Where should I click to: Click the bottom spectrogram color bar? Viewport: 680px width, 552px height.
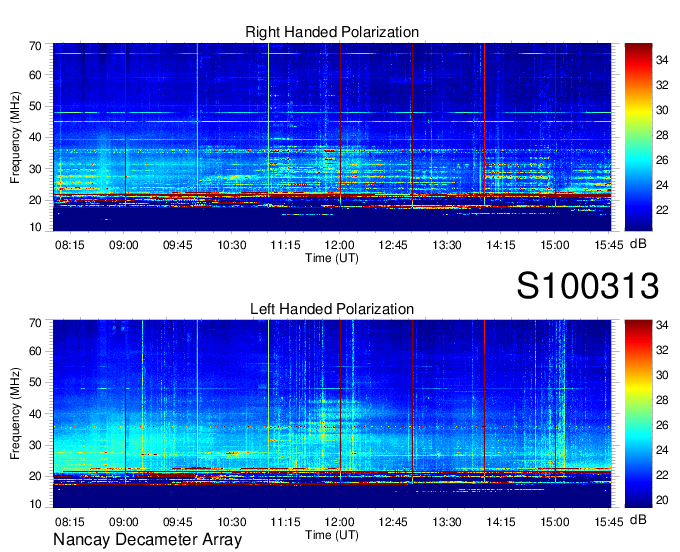pyautogui.click(x=638, y=414)
